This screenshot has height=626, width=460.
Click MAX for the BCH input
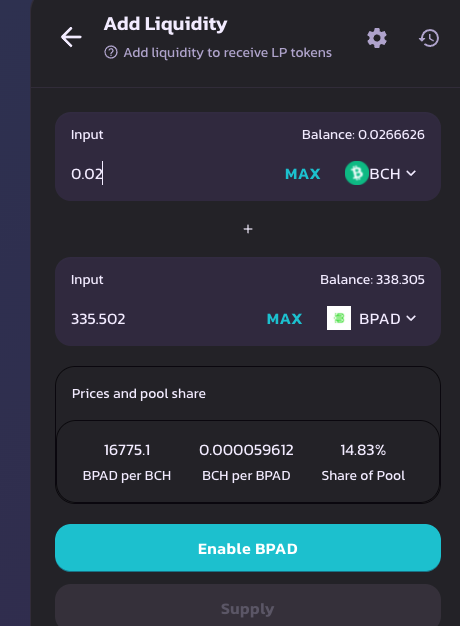[x=303, y=174]
